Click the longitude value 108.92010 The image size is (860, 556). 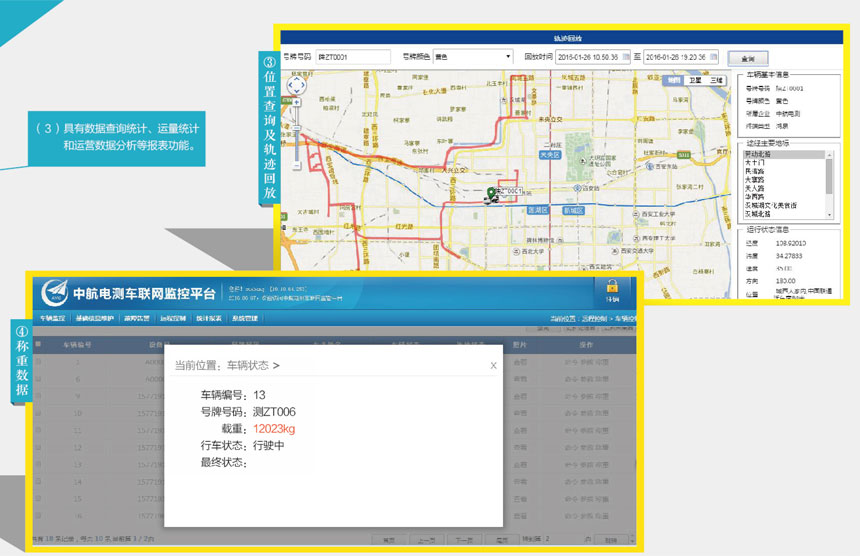pyautogui.click(x=790, y=243)
